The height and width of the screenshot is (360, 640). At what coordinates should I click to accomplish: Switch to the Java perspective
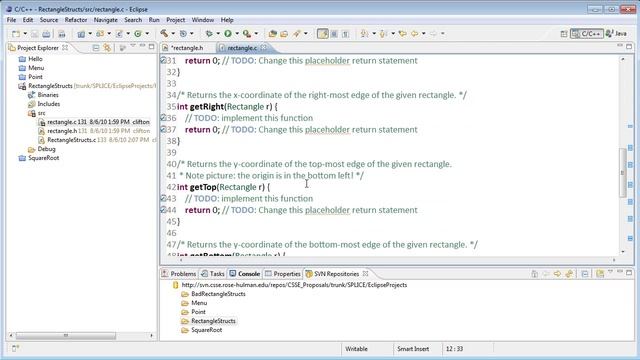coord(616,34)
